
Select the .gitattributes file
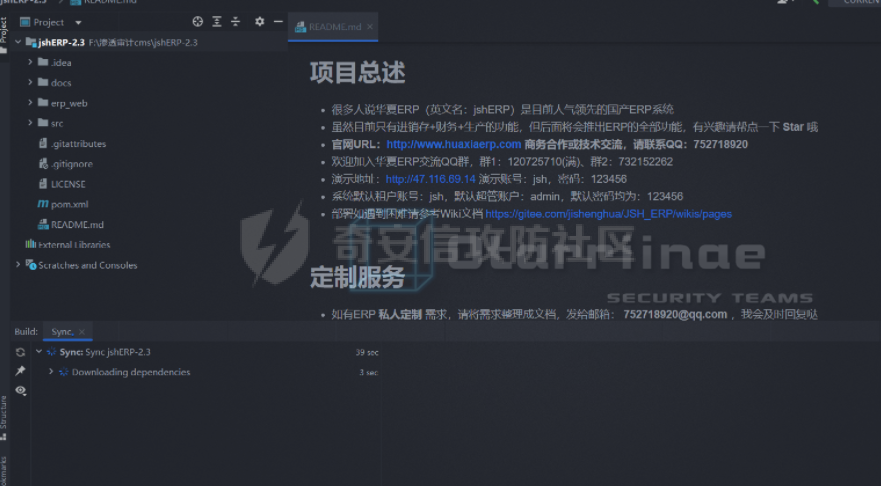78,144
